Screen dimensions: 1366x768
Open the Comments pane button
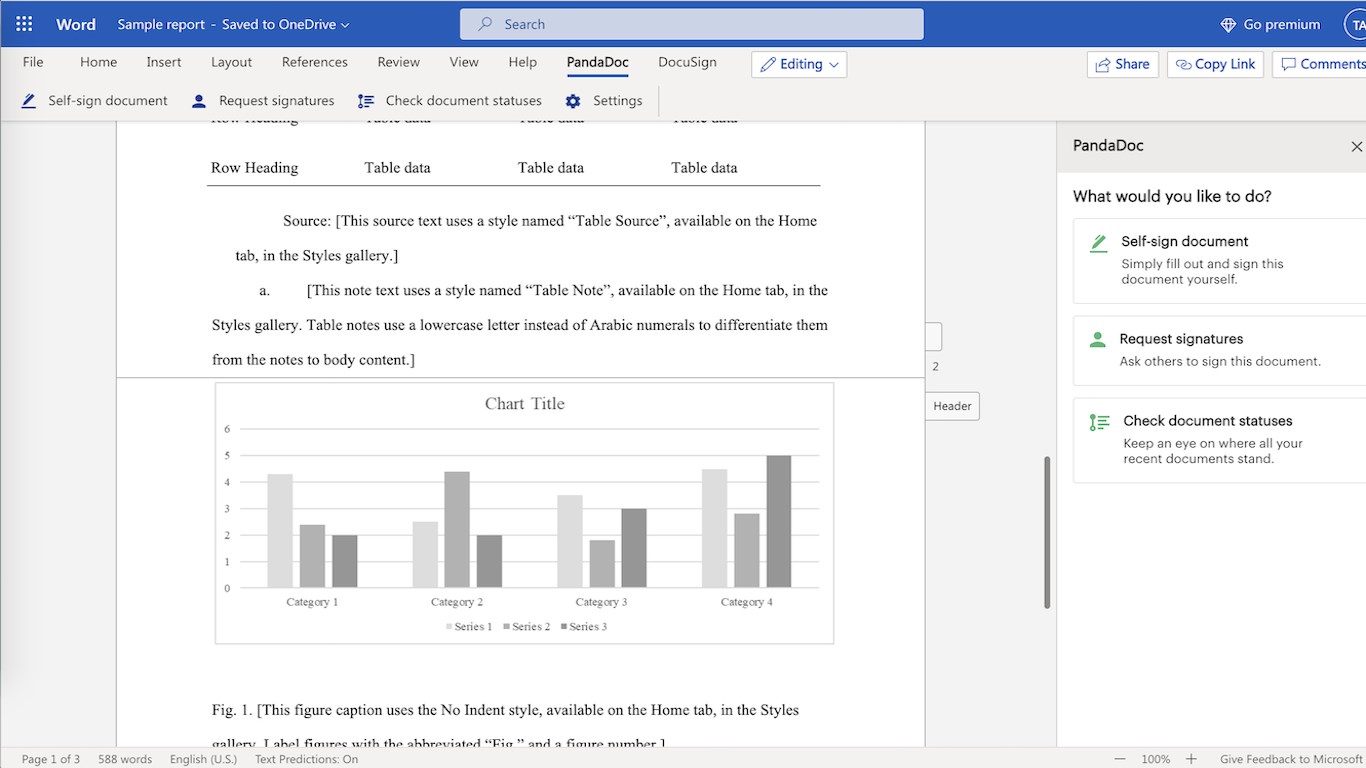click(1320, 64)
